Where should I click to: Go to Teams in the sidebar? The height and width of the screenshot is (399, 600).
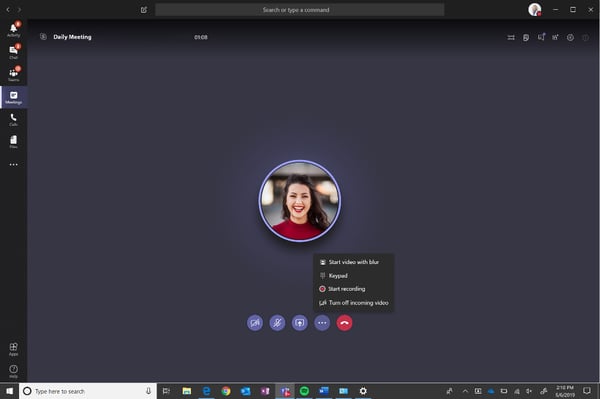(13, 74)
